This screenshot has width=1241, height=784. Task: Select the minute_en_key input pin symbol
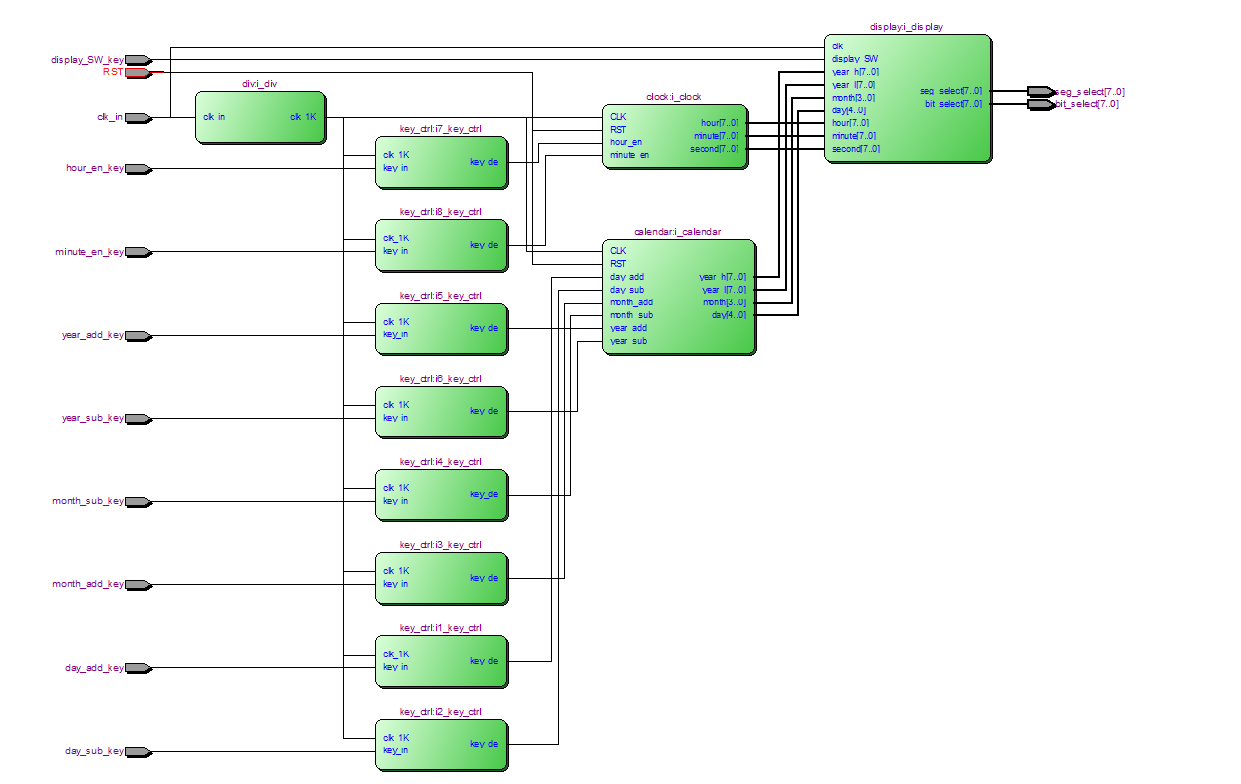point(138,252)
